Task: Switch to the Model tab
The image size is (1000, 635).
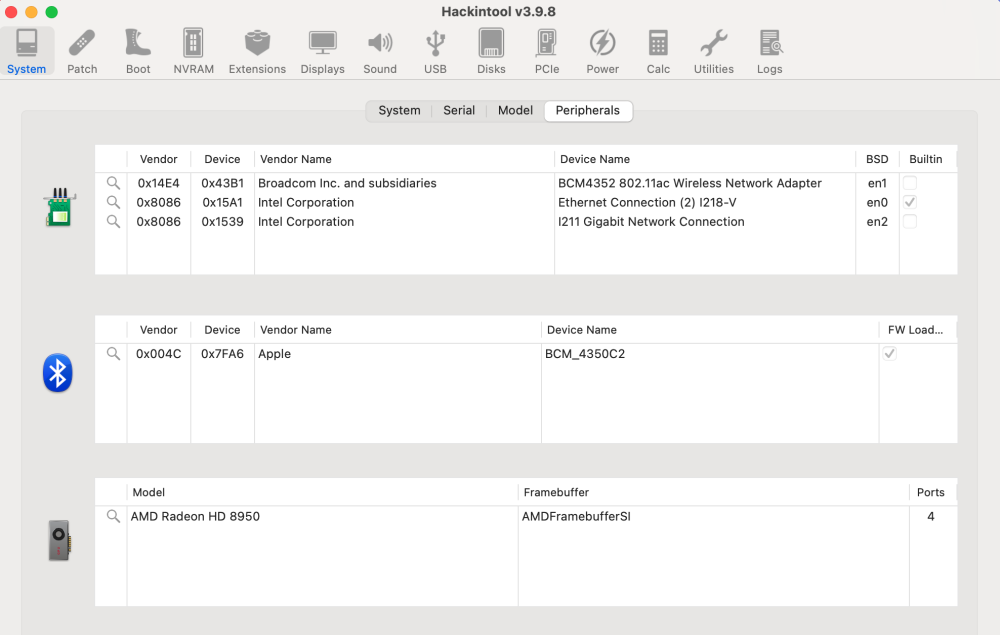Action: pos(515,110)
